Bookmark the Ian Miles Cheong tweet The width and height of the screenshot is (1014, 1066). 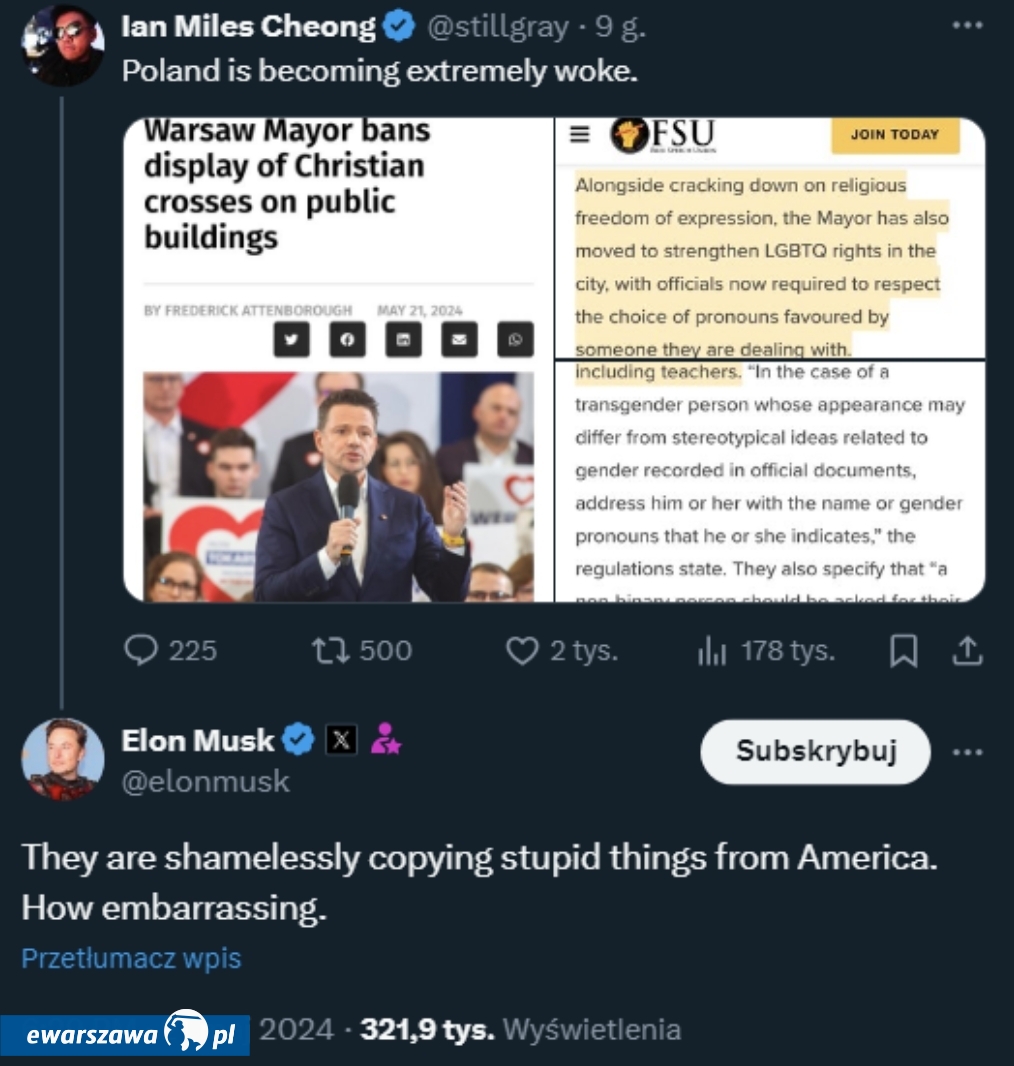click(903, 652)
